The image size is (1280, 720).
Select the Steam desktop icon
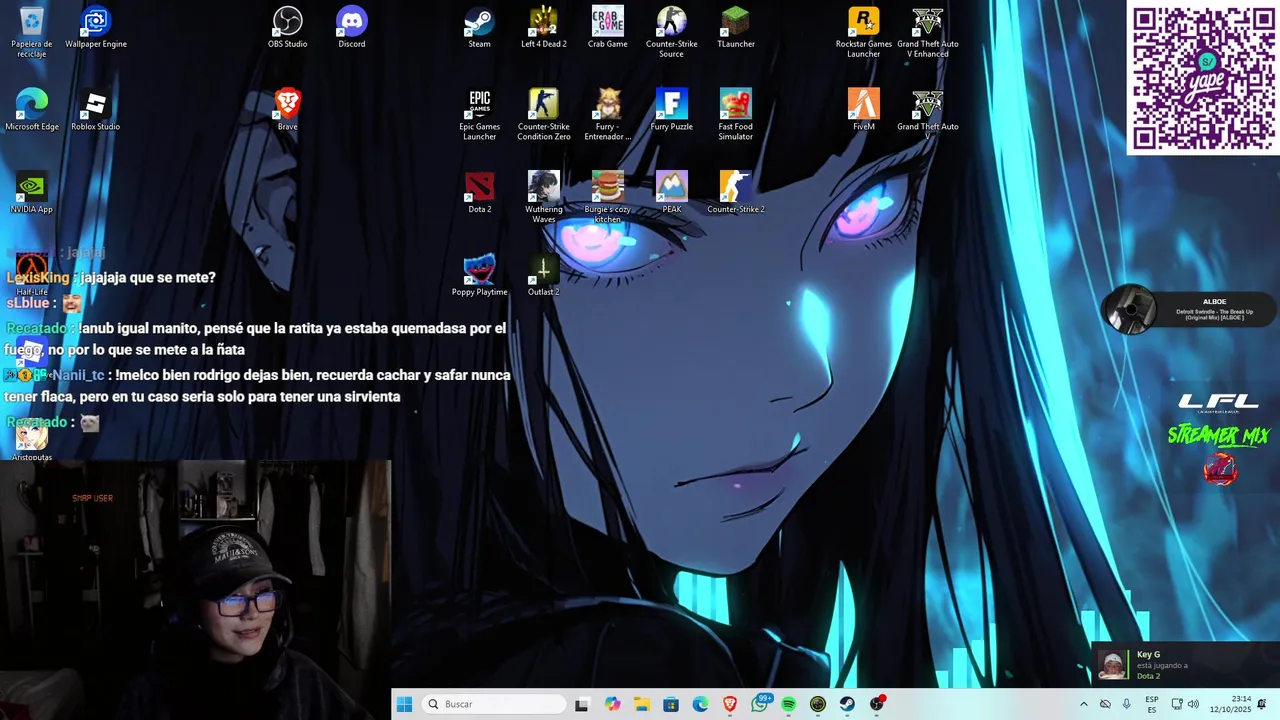click(x=479, y=27)
